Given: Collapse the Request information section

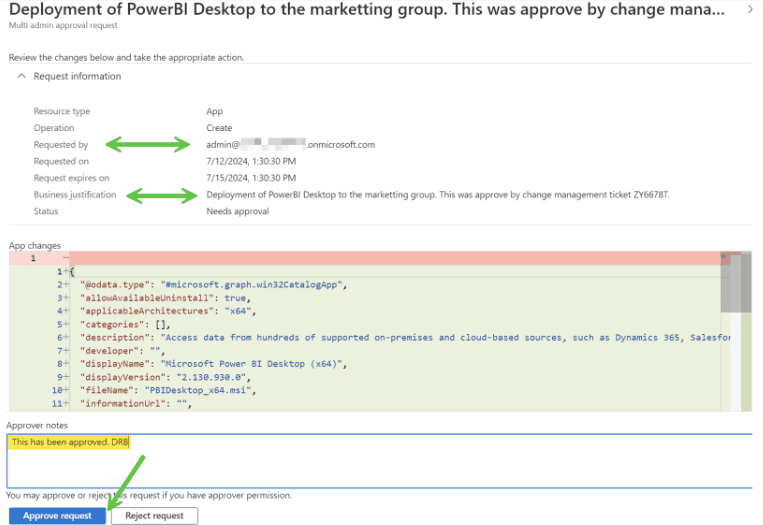Looking at the screenshot, I should (21, 76).
